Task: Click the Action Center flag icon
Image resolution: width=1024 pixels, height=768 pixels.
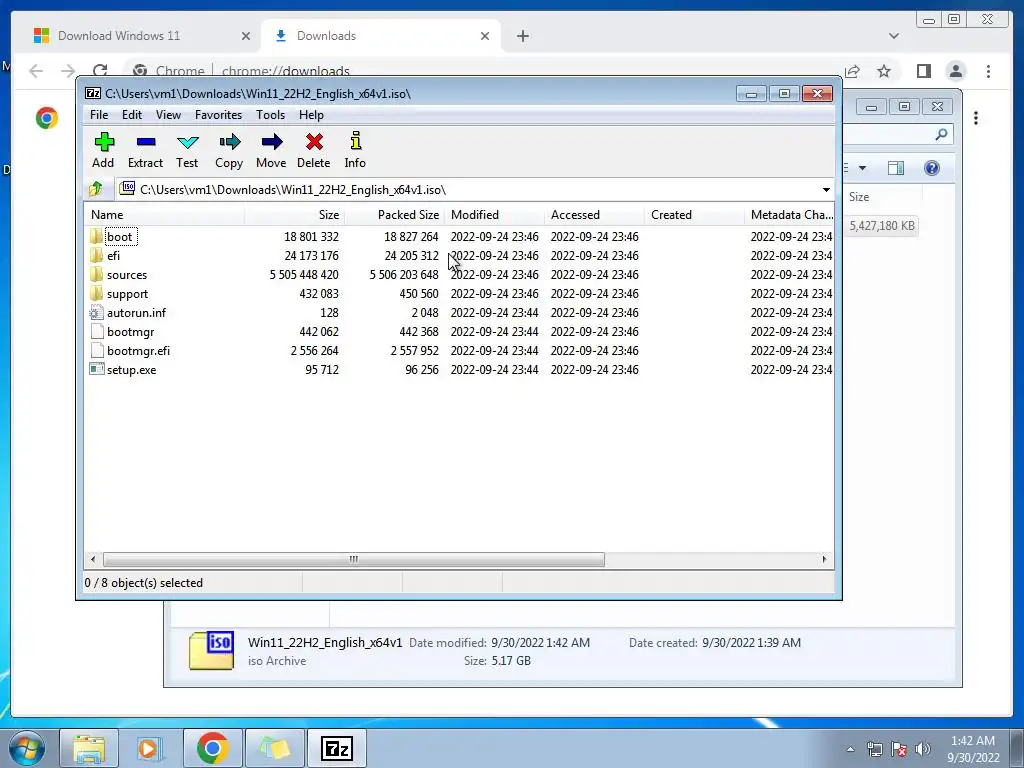Action: pyautogui.click(x=899, y=749)
